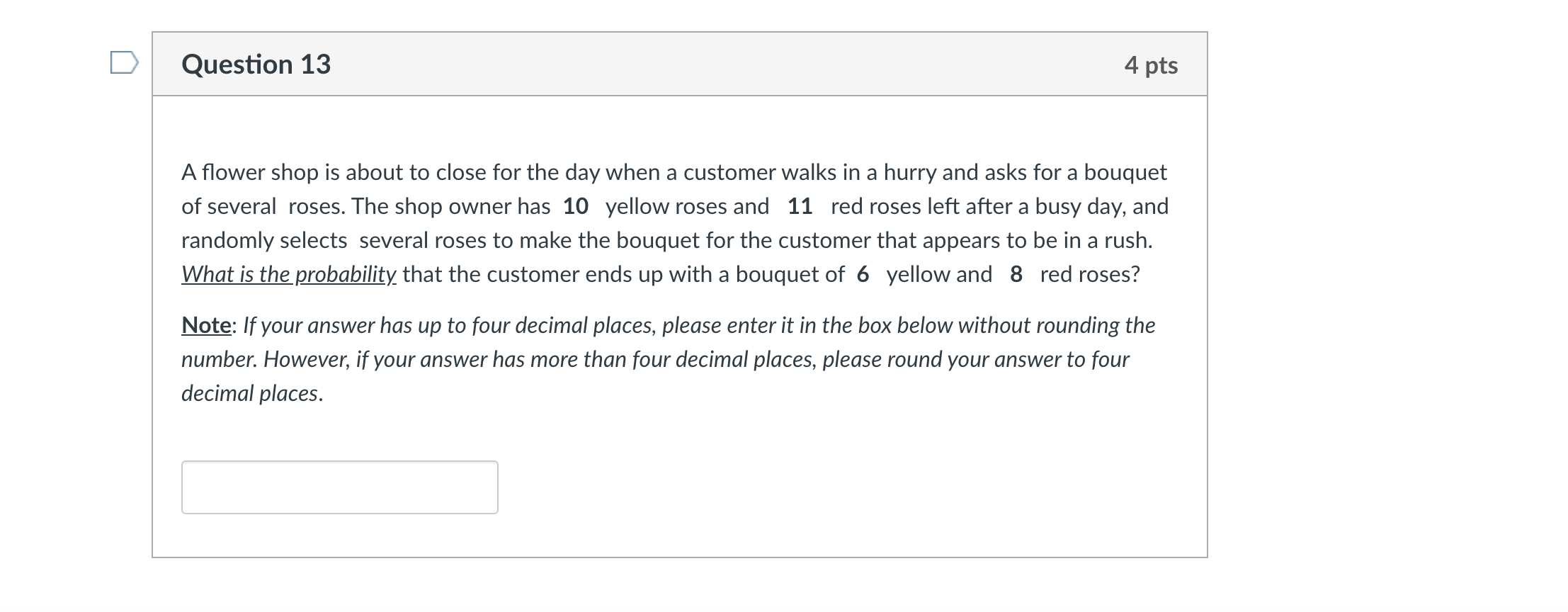
Task: Click the number 8 for red roses
Action: coord(1015,275)
